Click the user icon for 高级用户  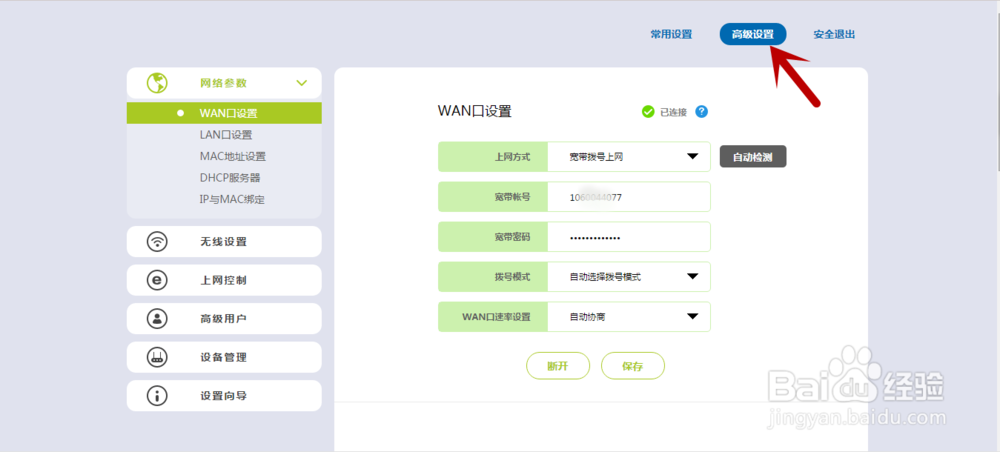pyautogui.click(x=157, y=319)
